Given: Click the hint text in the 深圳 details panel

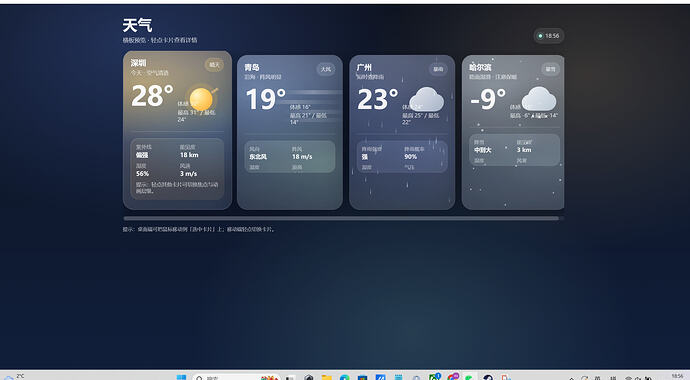Looking at the screenshot, I should [x=177, y=188].
